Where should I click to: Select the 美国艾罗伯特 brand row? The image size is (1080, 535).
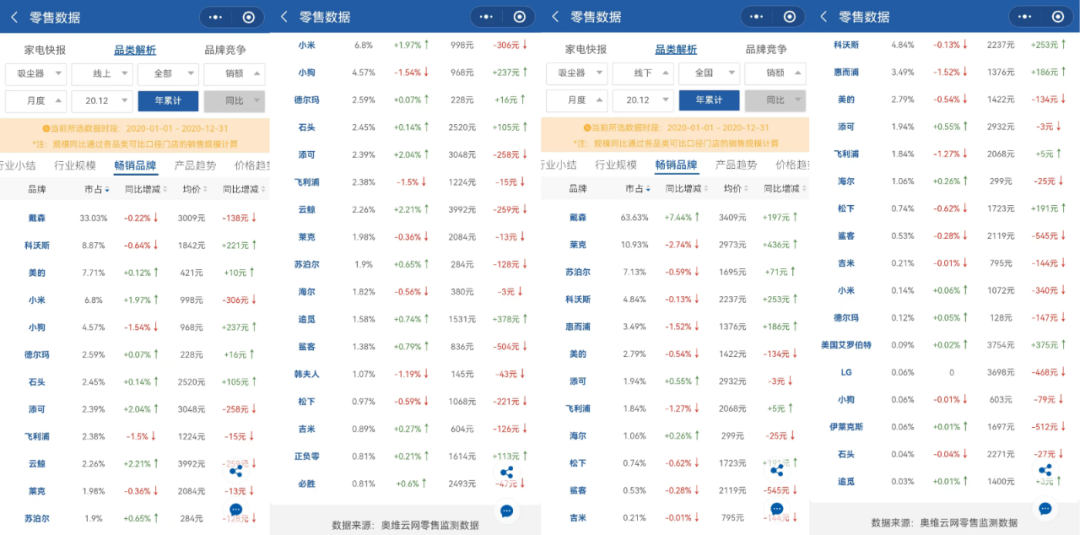coord(847,344)
